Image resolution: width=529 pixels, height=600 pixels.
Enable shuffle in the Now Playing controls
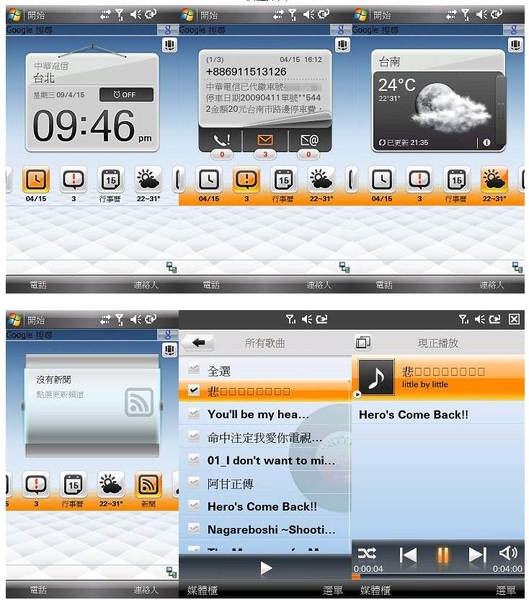[x=367, y=553]
